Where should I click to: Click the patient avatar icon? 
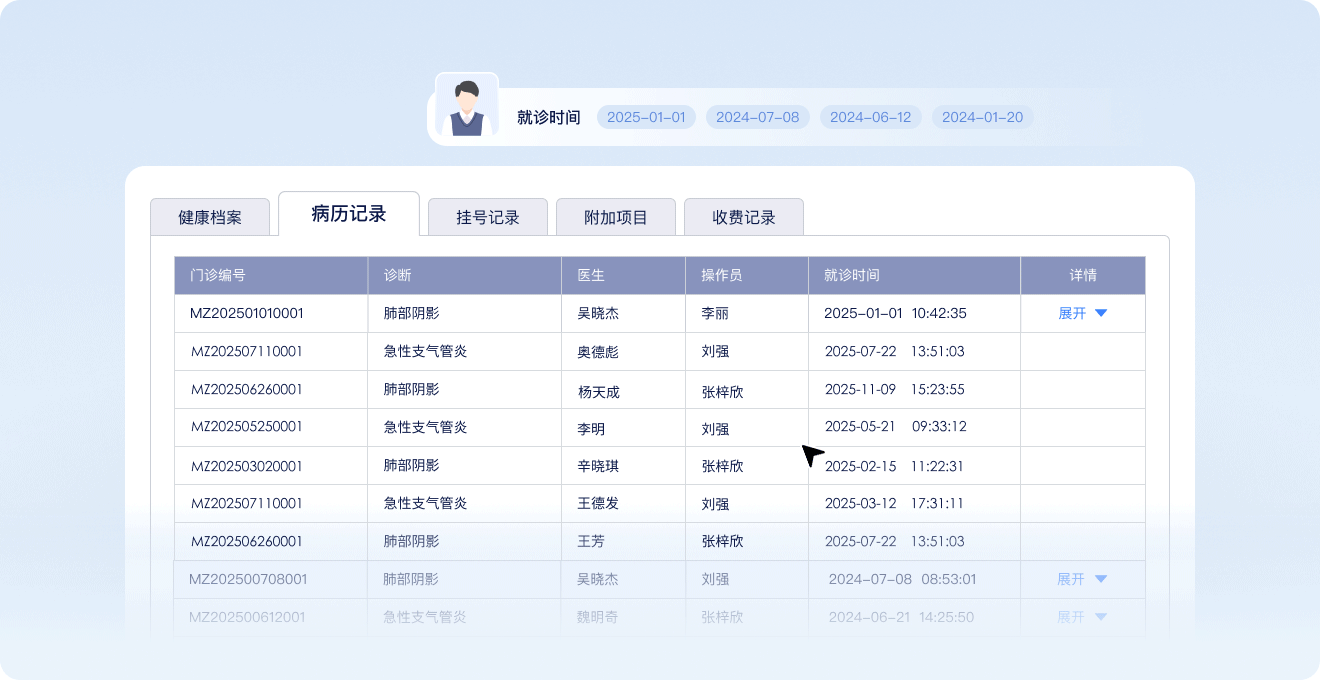(466, 108)
